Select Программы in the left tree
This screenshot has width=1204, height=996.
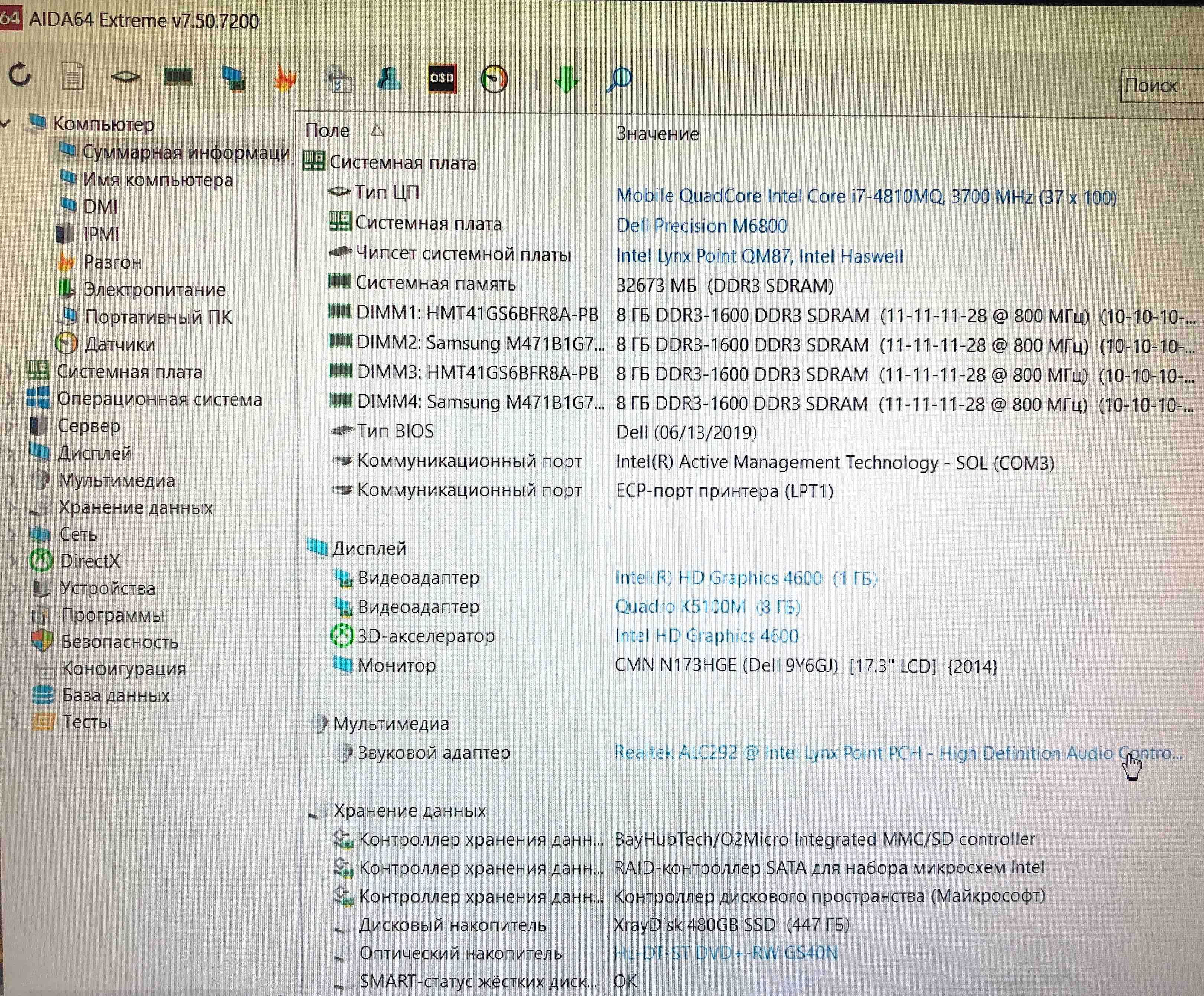pyautogui.click(x=113, y=615)
